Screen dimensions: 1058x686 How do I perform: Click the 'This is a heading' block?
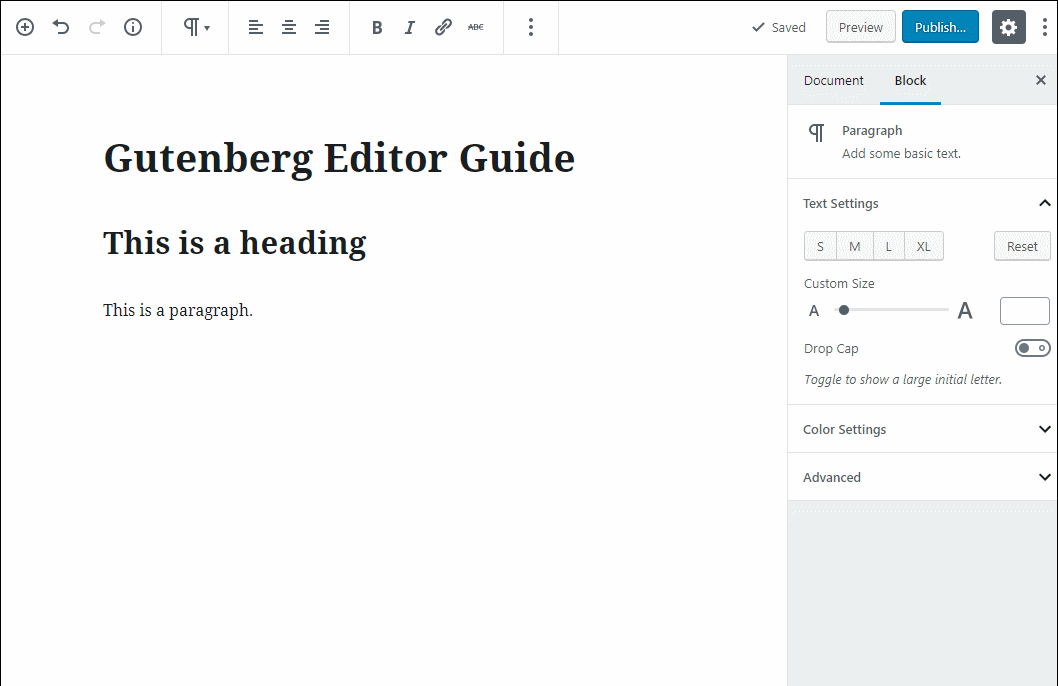coord(234,243)
